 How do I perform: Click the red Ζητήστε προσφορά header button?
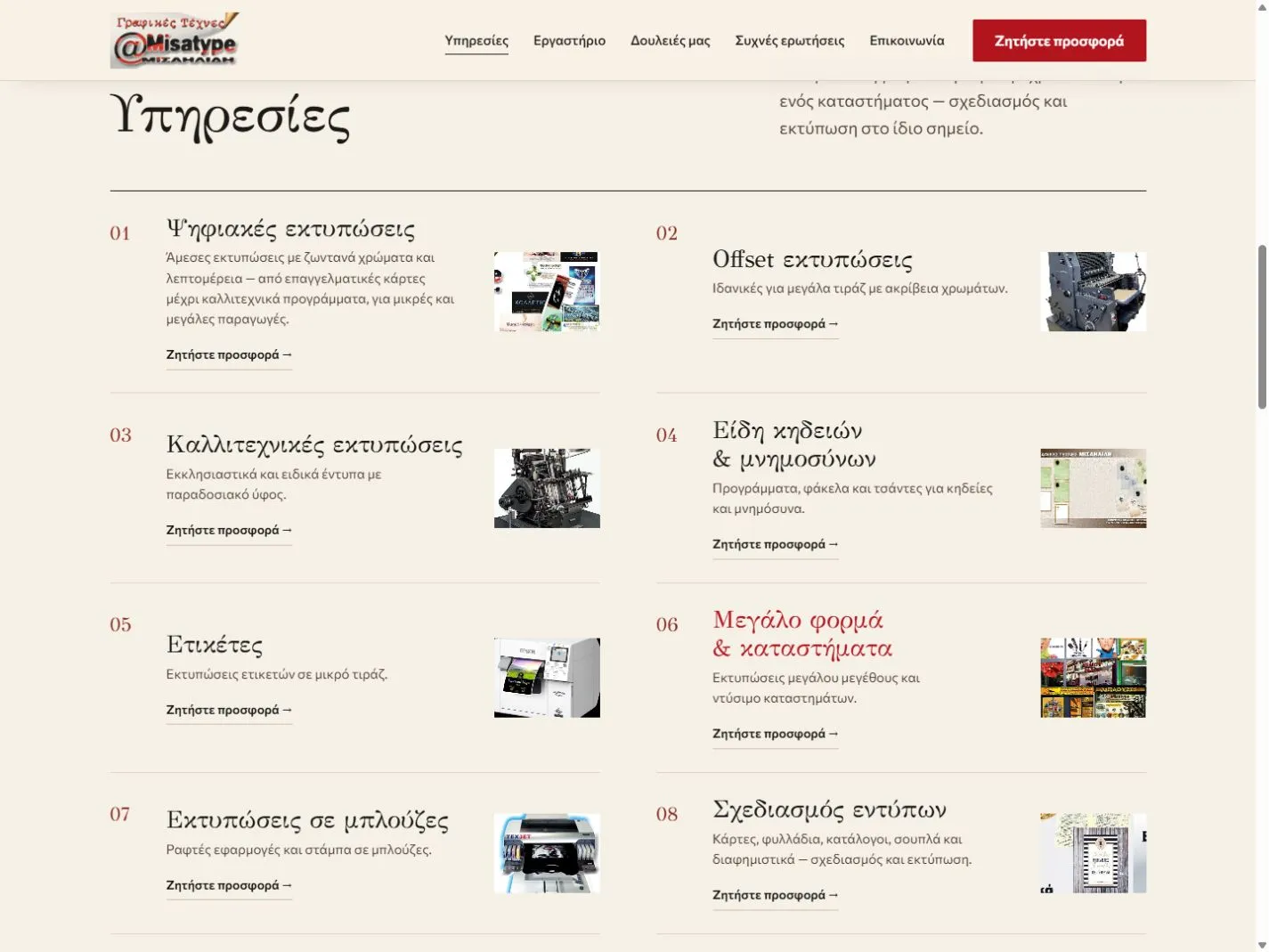coord(1059,41)
